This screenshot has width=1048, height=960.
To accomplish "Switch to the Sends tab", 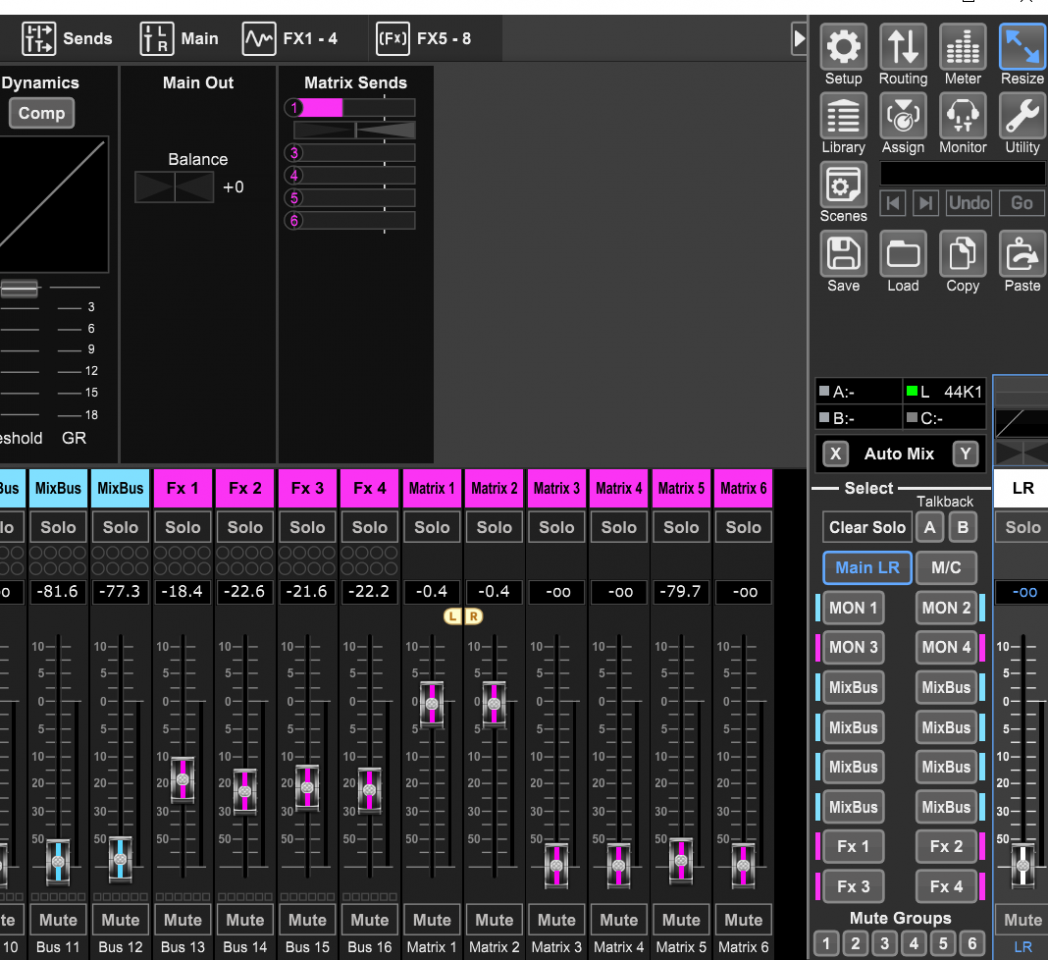I will (67, 39).
